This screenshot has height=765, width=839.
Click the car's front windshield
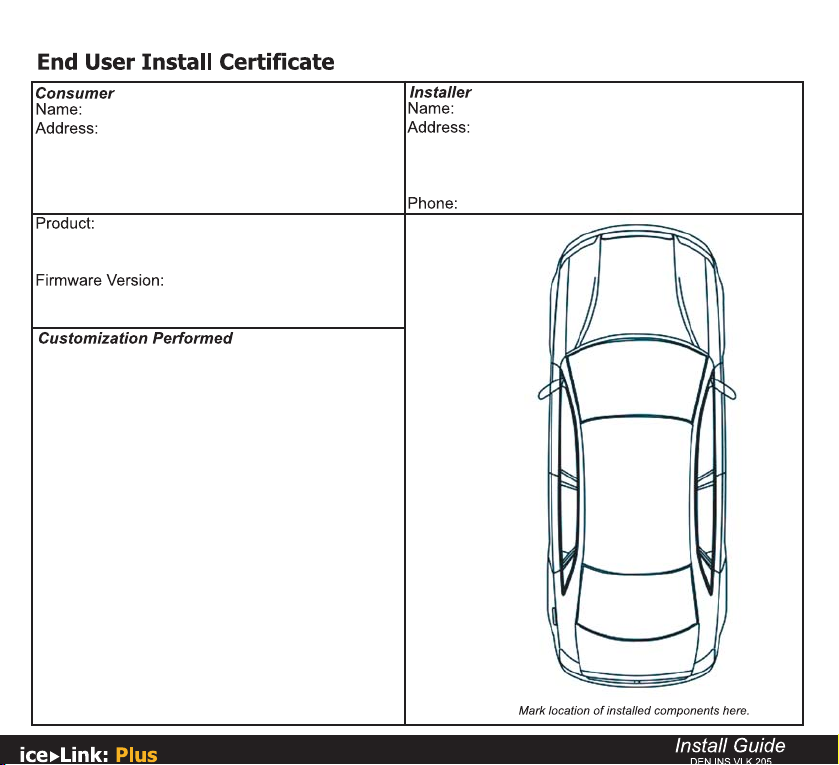(637, 380)
